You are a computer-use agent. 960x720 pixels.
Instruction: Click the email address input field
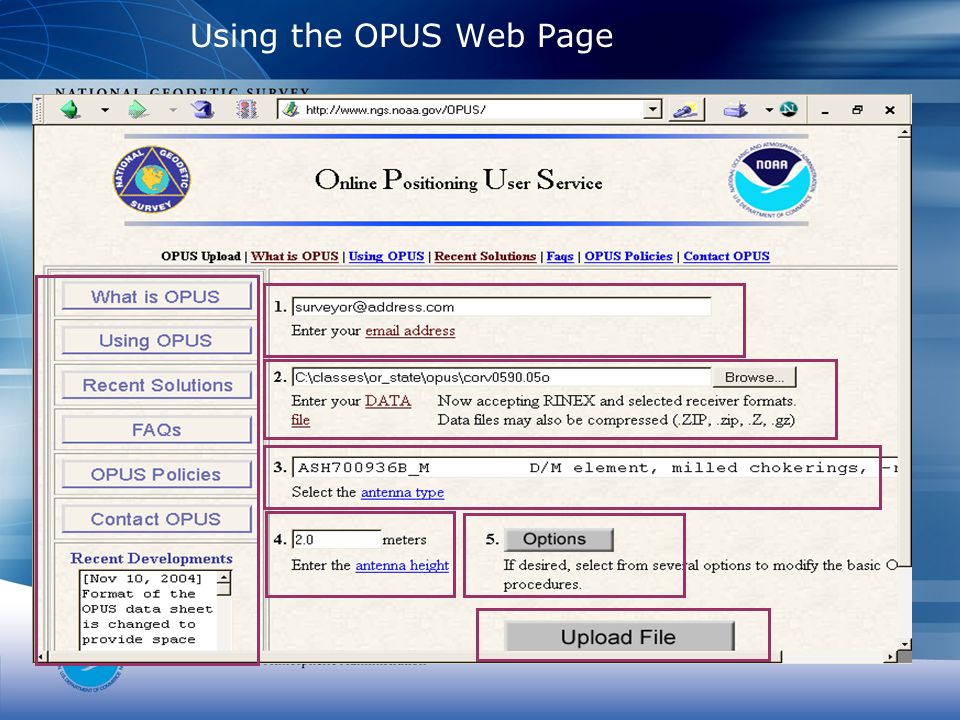click(x=501, y=307)
